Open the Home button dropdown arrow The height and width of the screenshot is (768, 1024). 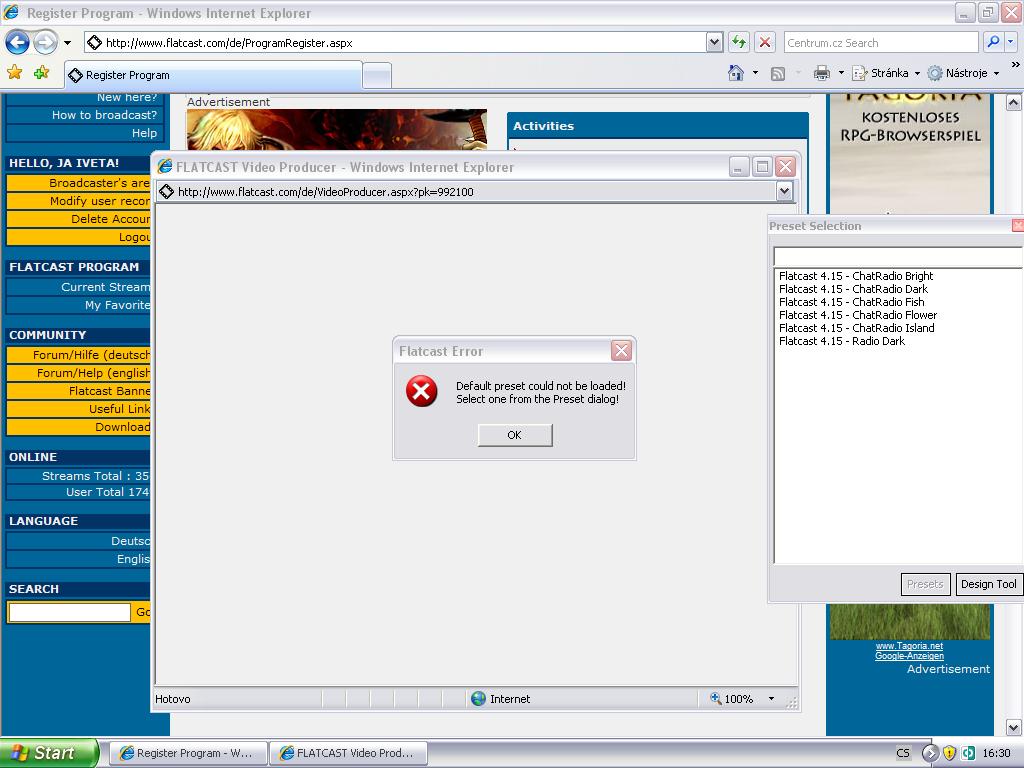(x=756, y=73)
